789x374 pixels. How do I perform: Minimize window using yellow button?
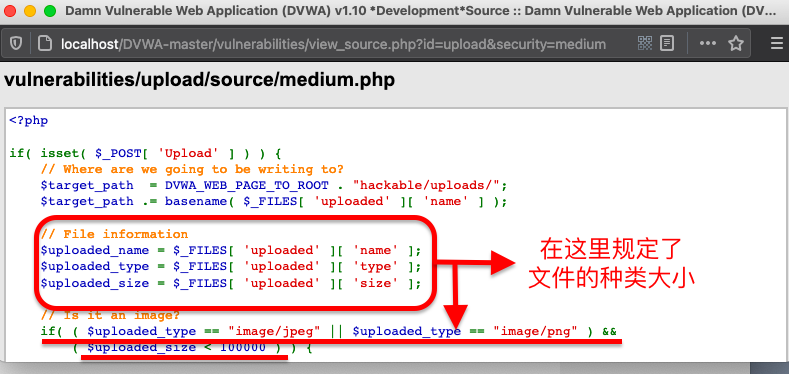click(30, 11)
